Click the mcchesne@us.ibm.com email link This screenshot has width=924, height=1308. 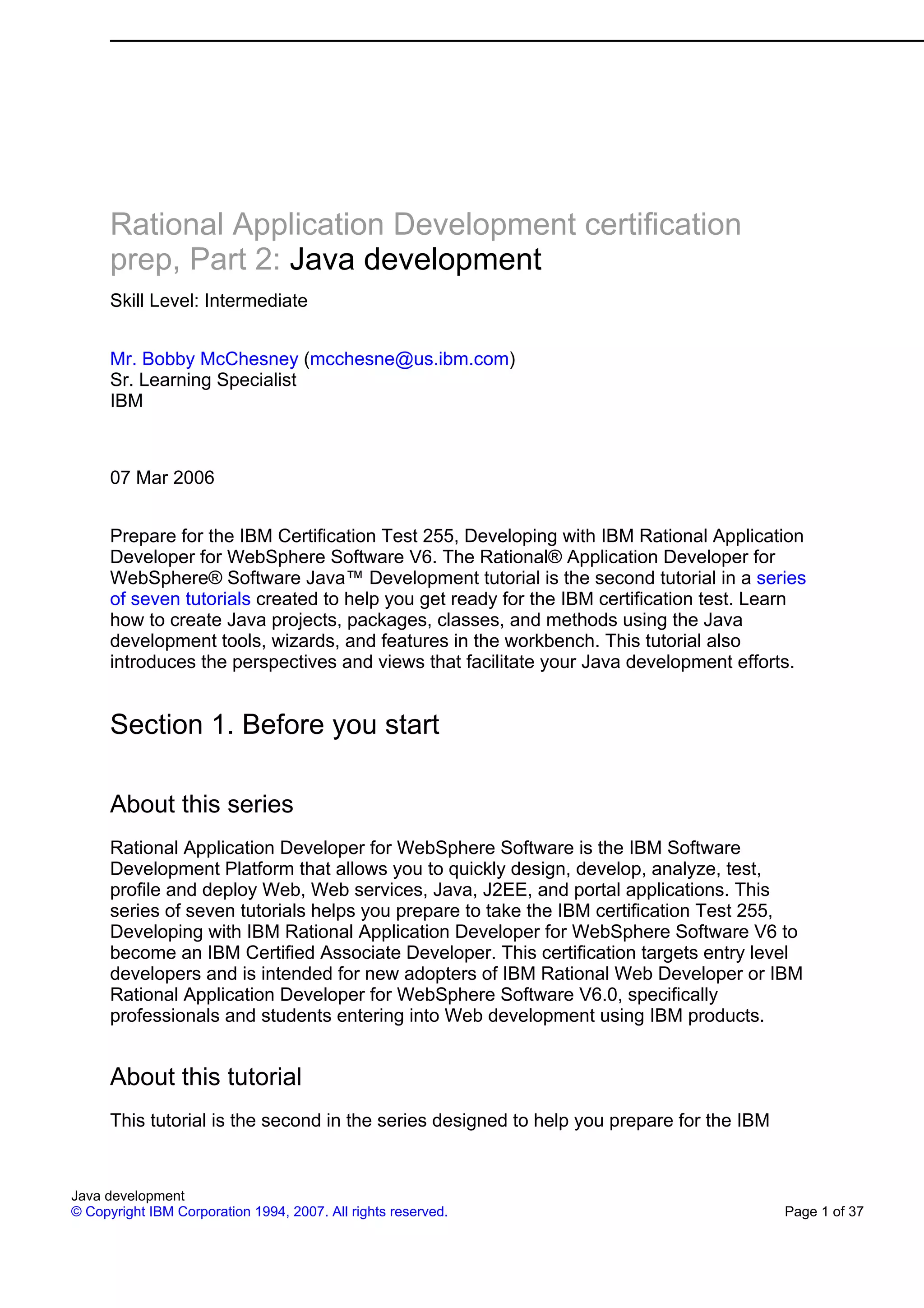409,359
